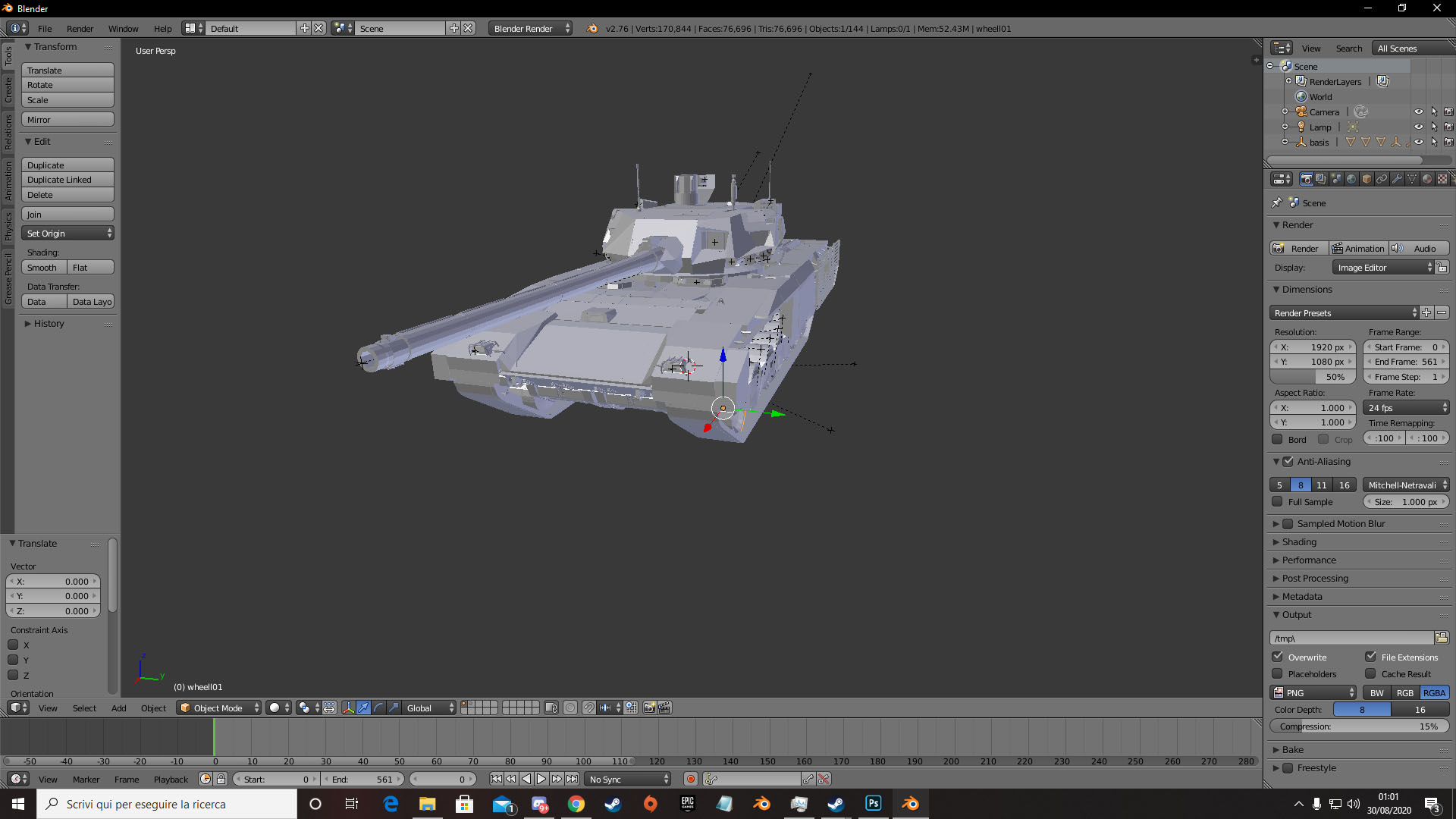This screenshot has height=819, width=1456.
Task: Disable the Overwrite output checkbox
Action: [1278, 657]
